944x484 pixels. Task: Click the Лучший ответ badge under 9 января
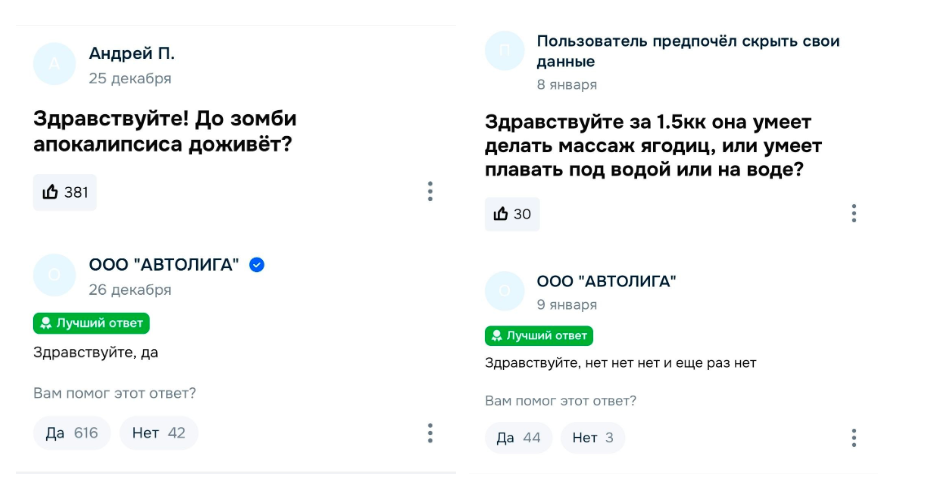click(539, 335)
